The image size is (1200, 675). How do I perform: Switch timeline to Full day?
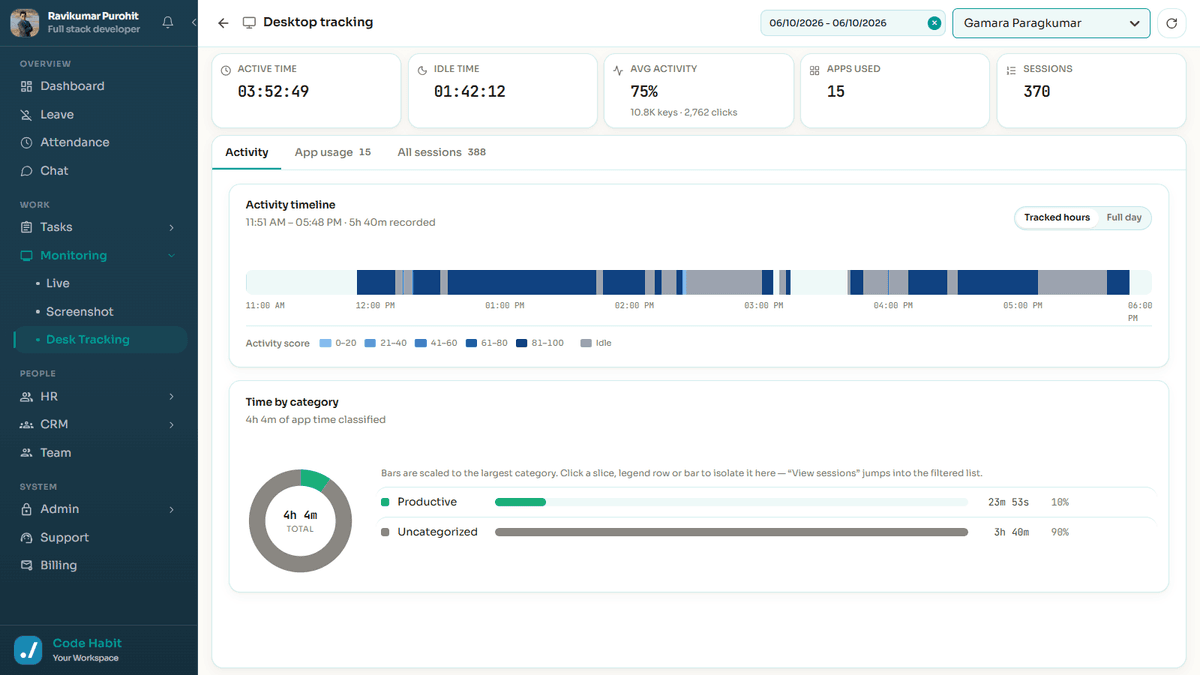[1124, 218]
